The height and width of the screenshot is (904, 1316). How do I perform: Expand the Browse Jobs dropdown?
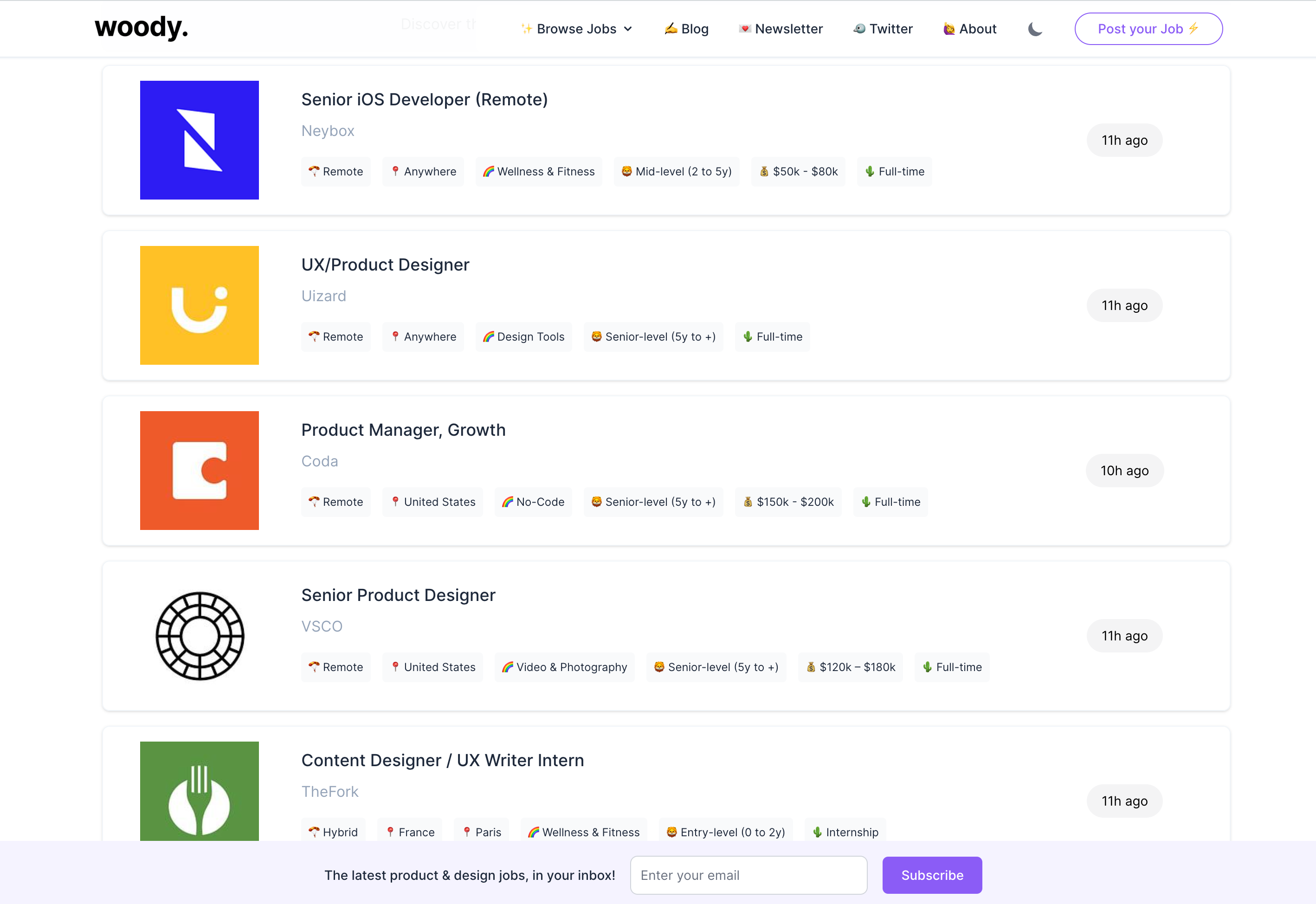point(576,29)
